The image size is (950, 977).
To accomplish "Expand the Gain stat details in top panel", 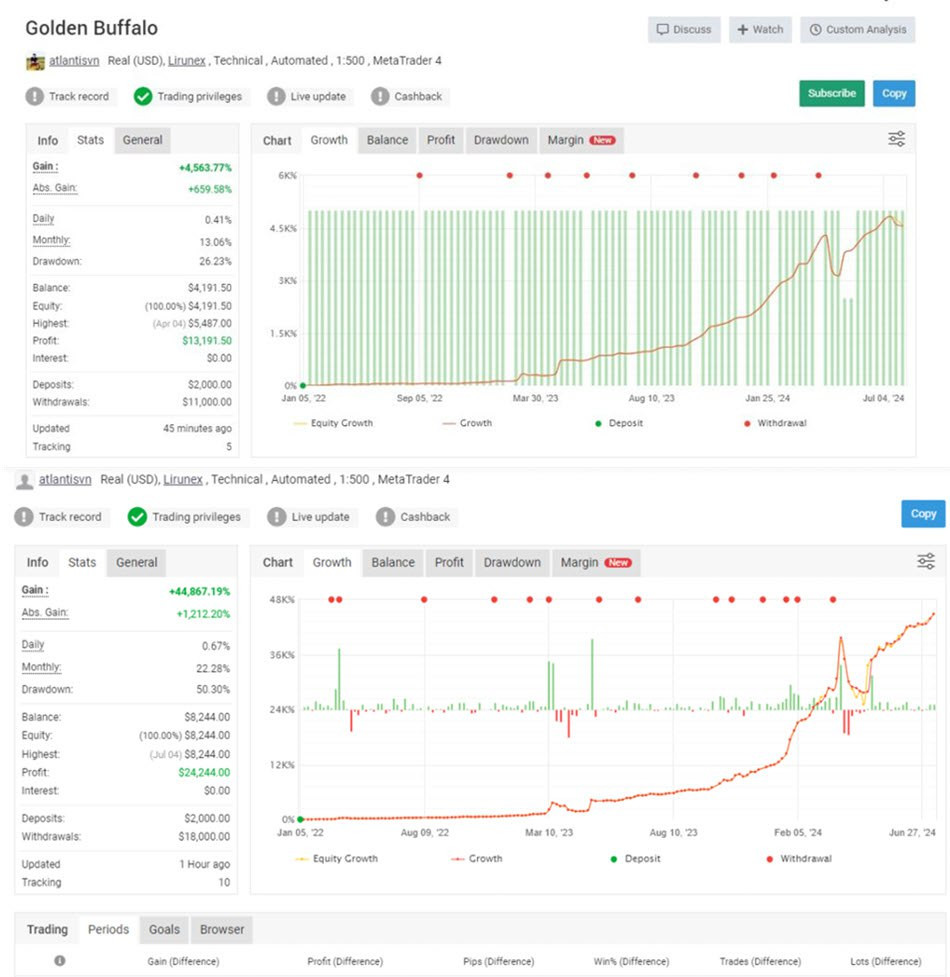I will (x=45, y=167).
